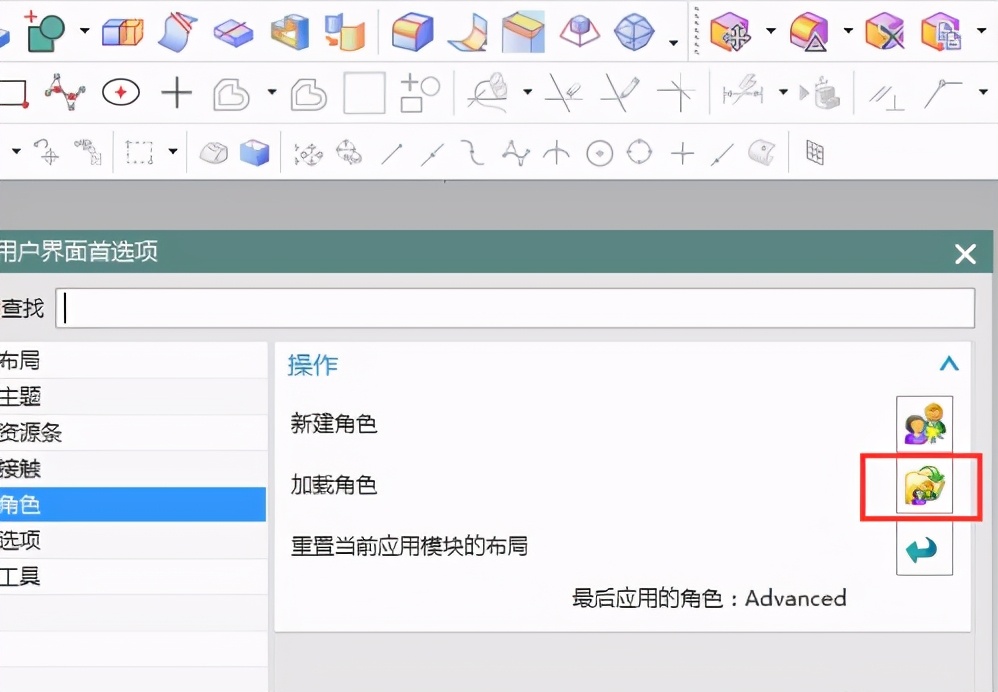Click the bounded grid snap icon
Screen dimensions: 998x692
pos(815,153)
